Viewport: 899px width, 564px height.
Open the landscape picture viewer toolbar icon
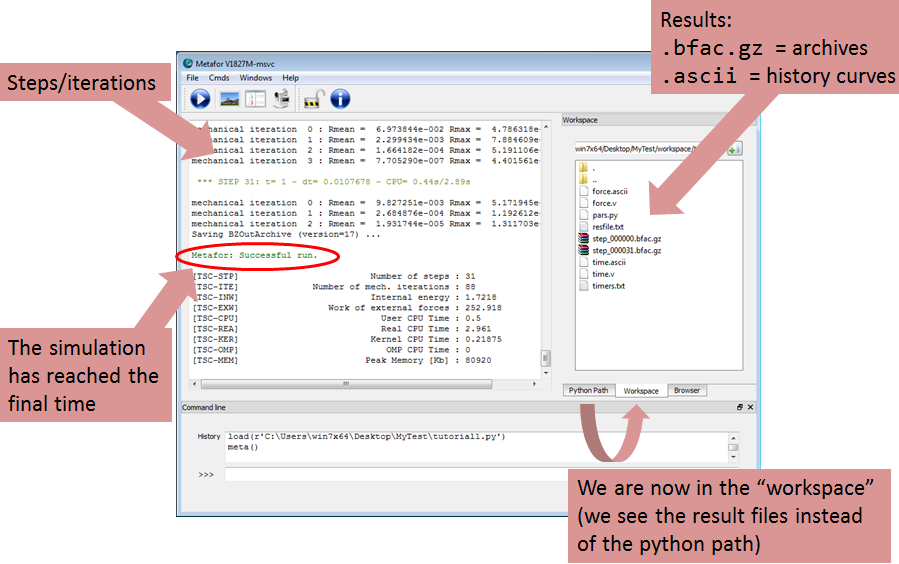229,100
